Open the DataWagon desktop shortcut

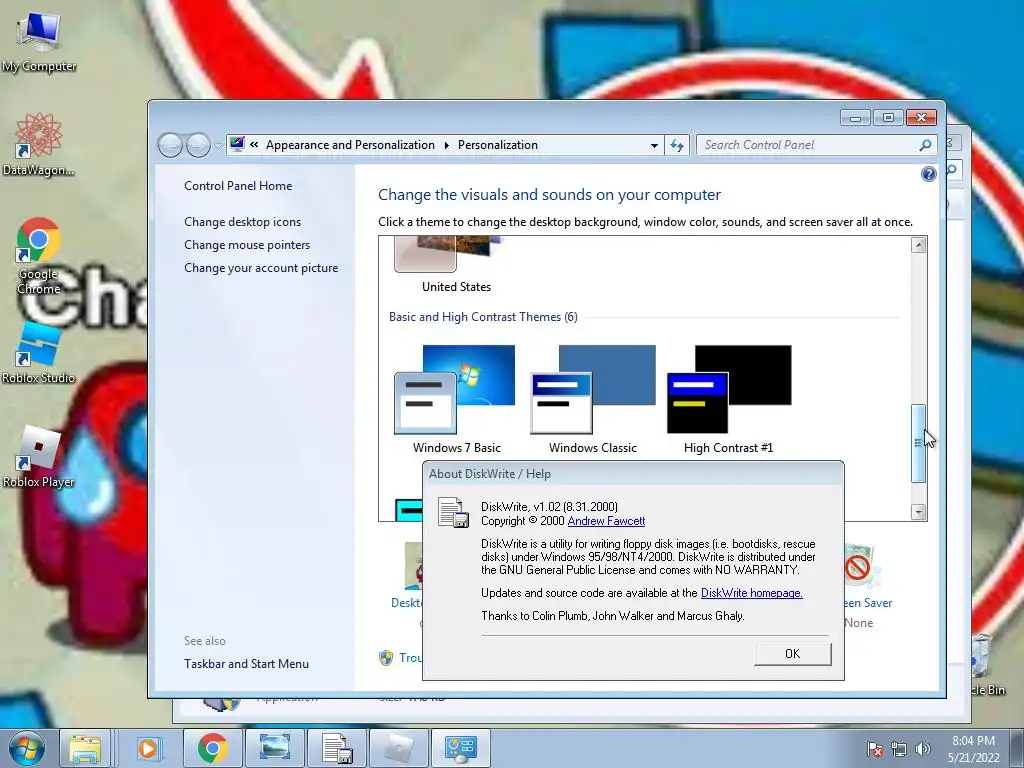click(39, 145)
